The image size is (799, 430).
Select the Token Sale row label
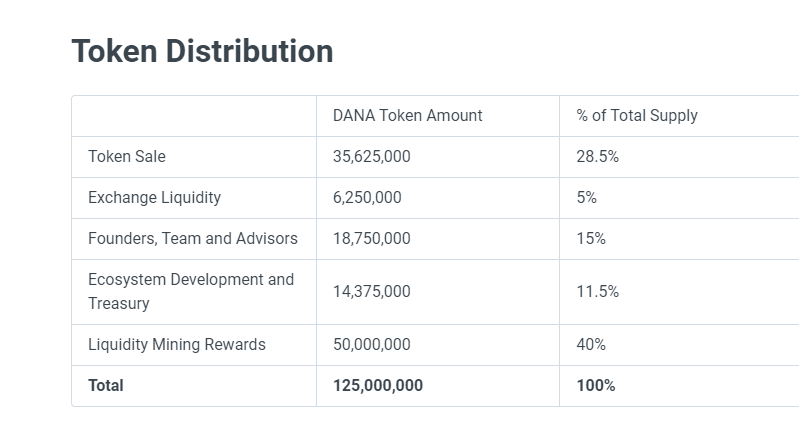click(x=127, y=157)
